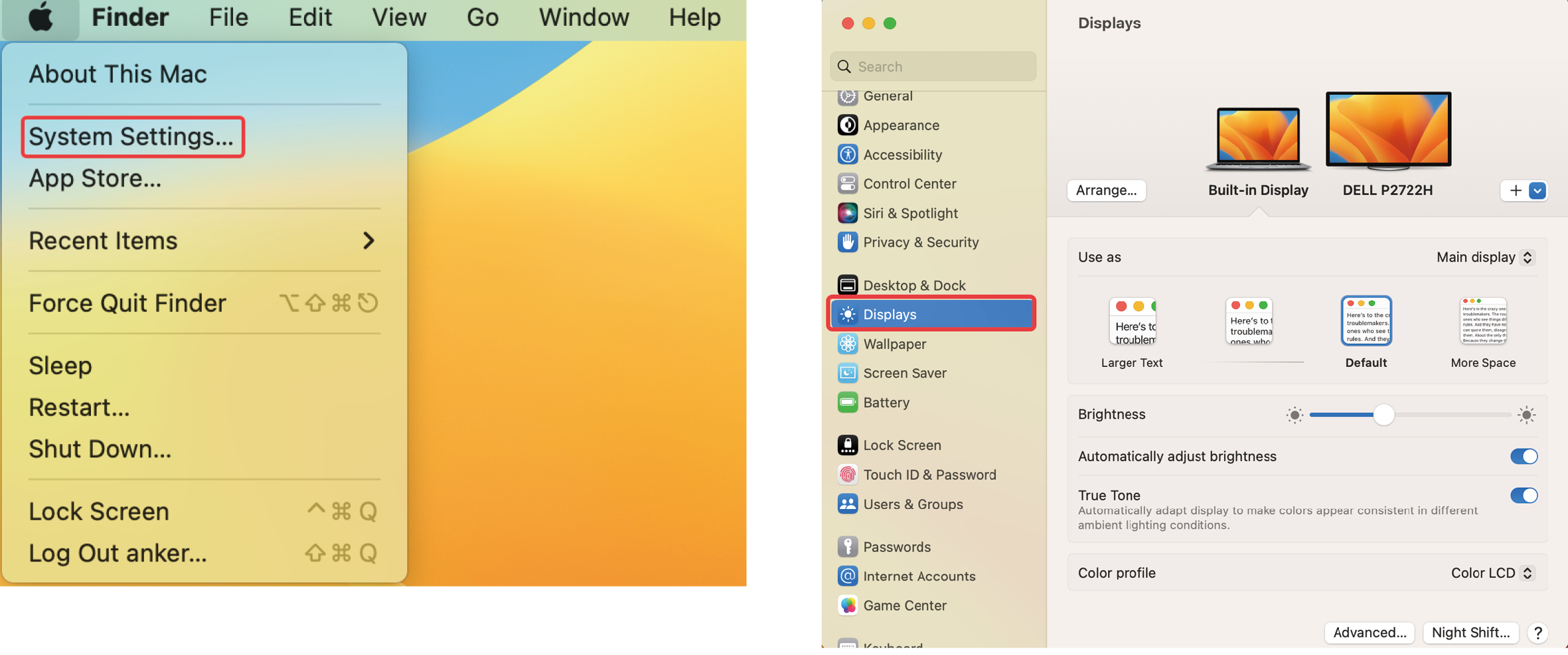Click the Arrange... button
Image resolution: width=1568 pixels, height=655 pixels.
1106,190
